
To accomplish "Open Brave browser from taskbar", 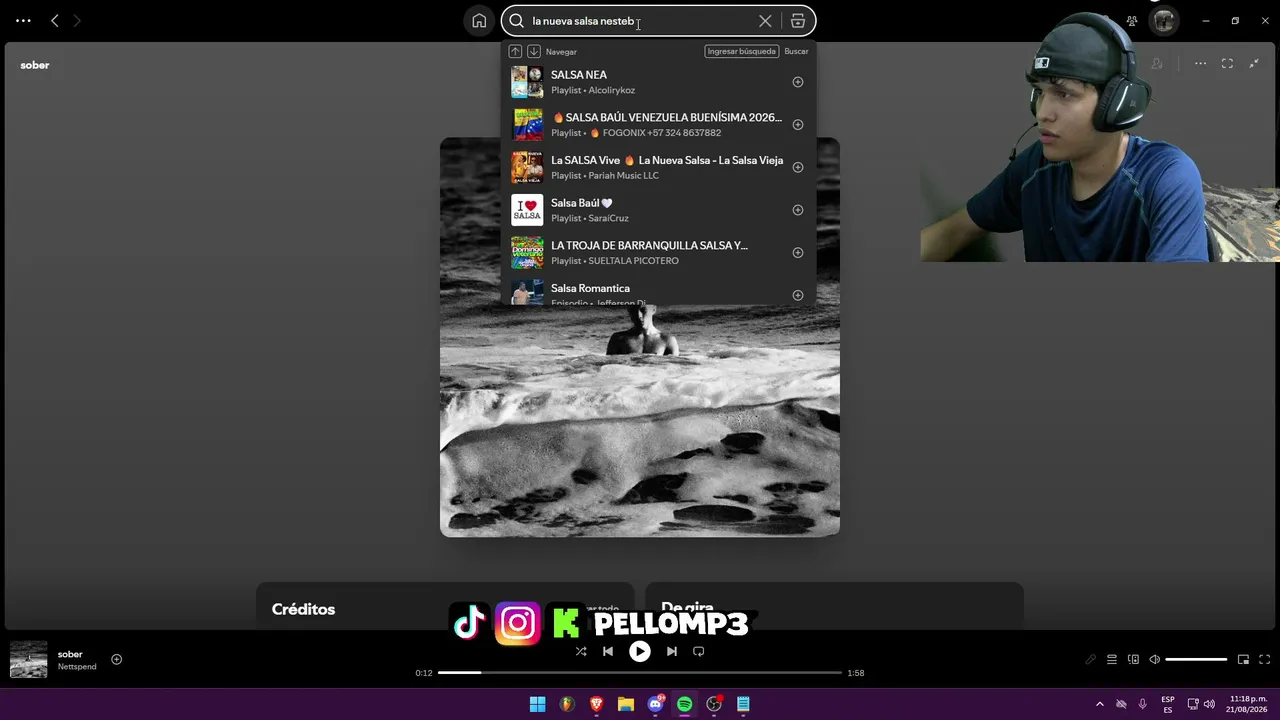I will point(596,704).
